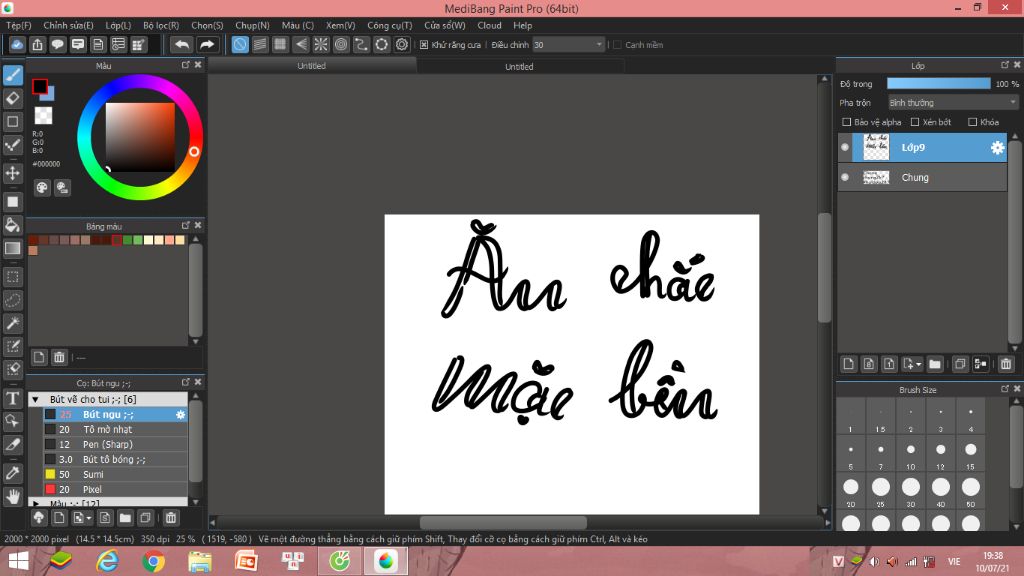Select the rectangular Select tool
Viewport: 1024px width, 576px height.
[x=12, y=277]
